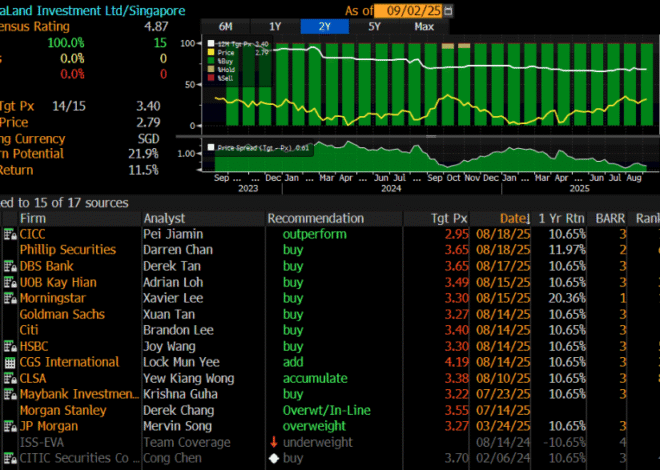660x470 pixels.
Task: Click the Overwt/In-Line recommendation
Action: click(327, 410)
